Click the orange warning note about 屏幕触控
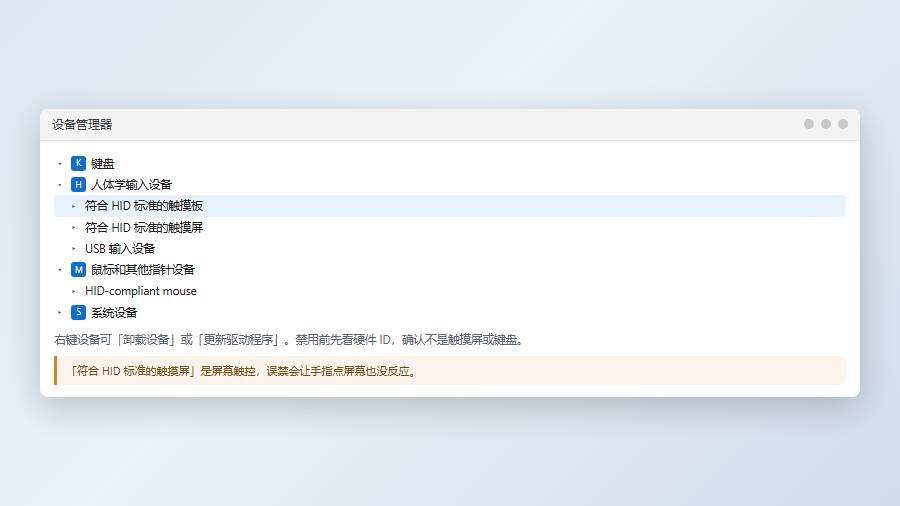This screenshot has width=900, height=506. click(x=450, y=371)
